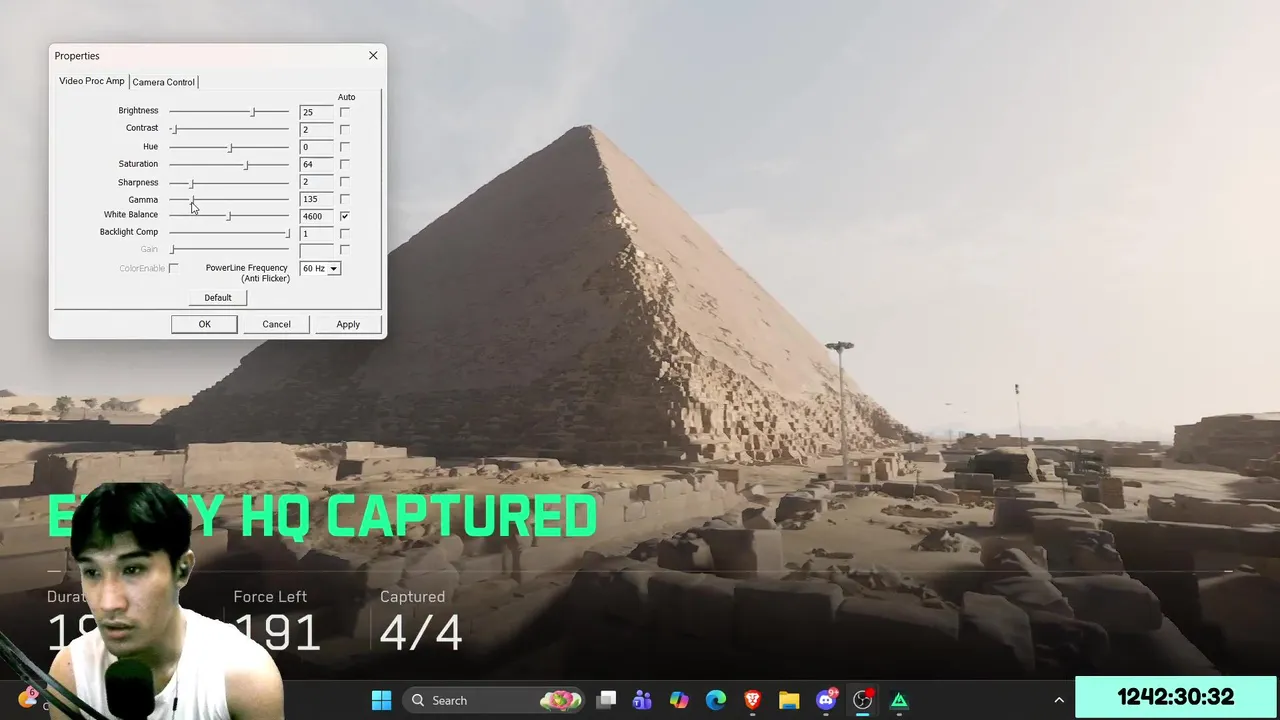Click the "Captured" stat label

pyautogui.click(x=412, y=597)
